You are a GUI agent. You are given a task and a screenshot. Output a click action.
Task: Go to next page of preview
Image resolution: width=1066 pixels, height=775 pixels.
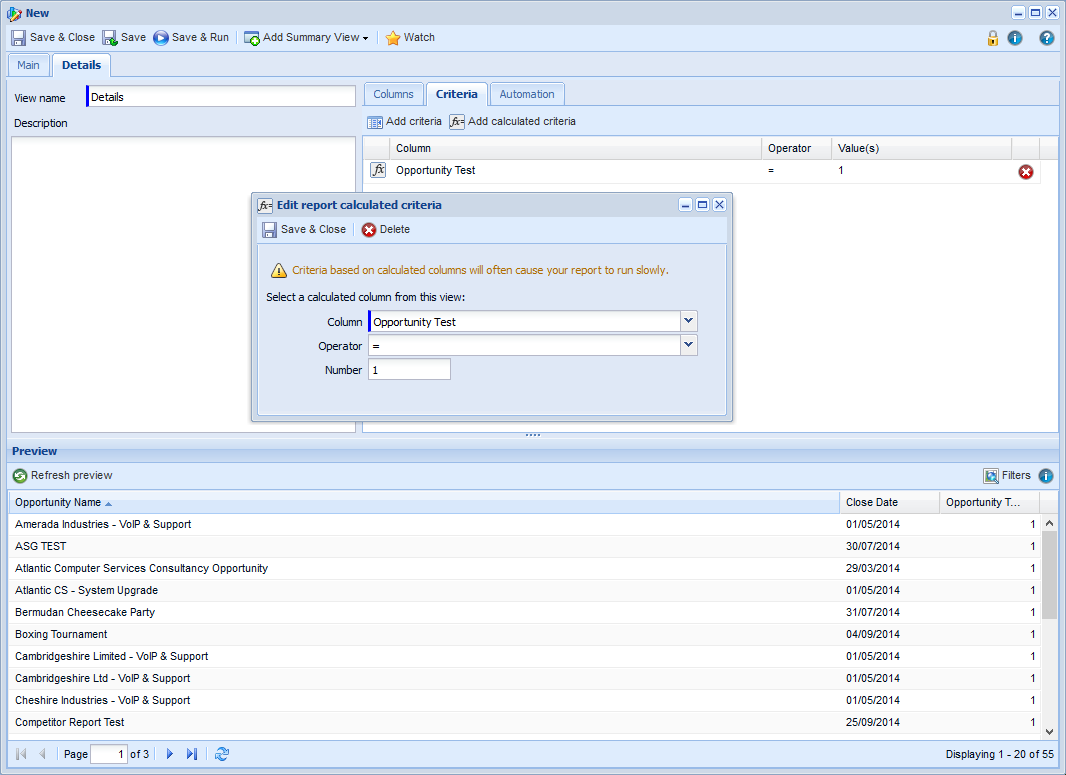[170, 754]
